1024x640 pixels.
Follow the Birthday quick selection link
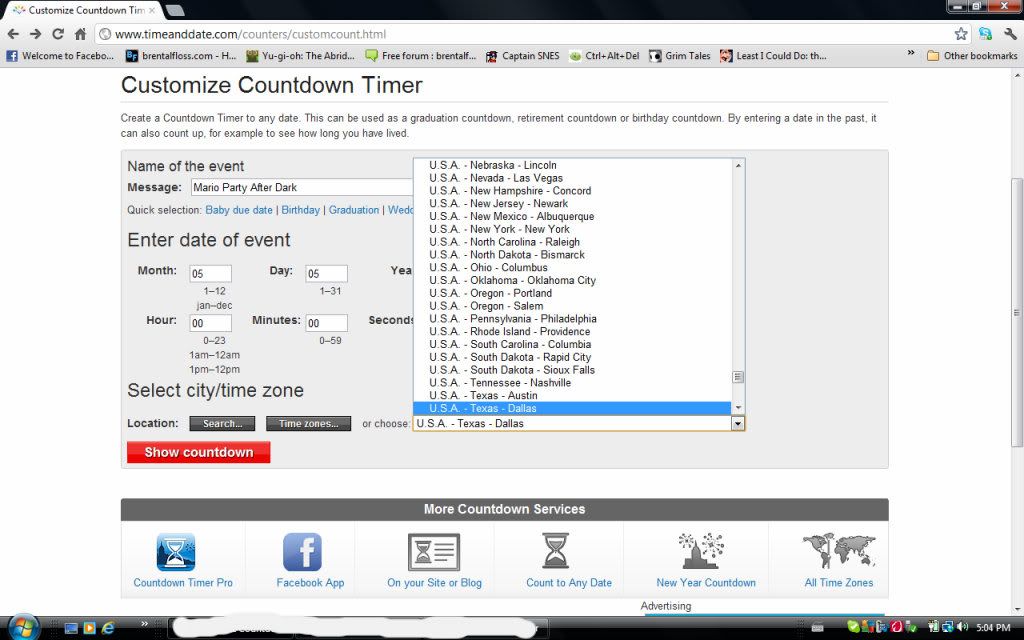pyautogui.click(x=300, y=210)
